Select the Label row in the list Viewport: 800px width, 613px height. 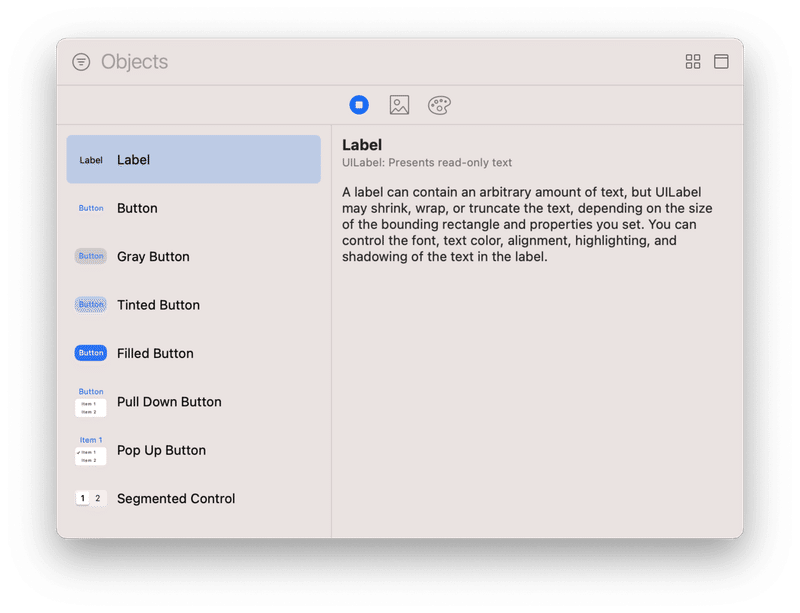[193, 159]
